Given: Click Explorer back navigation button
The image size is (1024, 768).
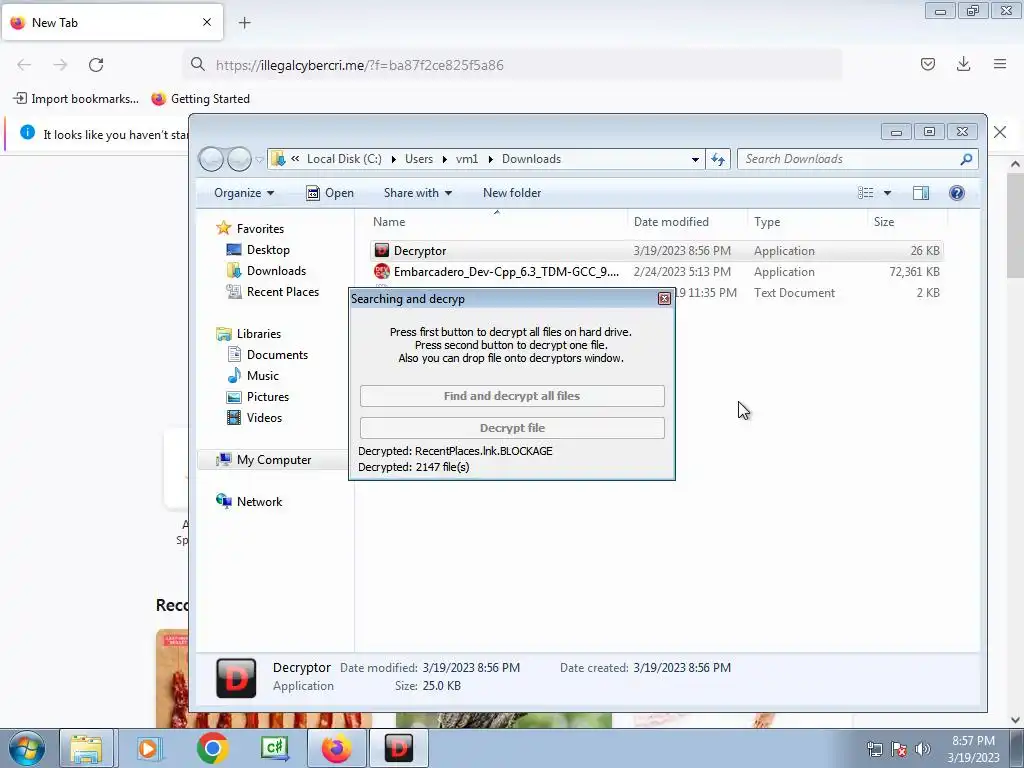Looking at the screenshot, I should (211, 159).
